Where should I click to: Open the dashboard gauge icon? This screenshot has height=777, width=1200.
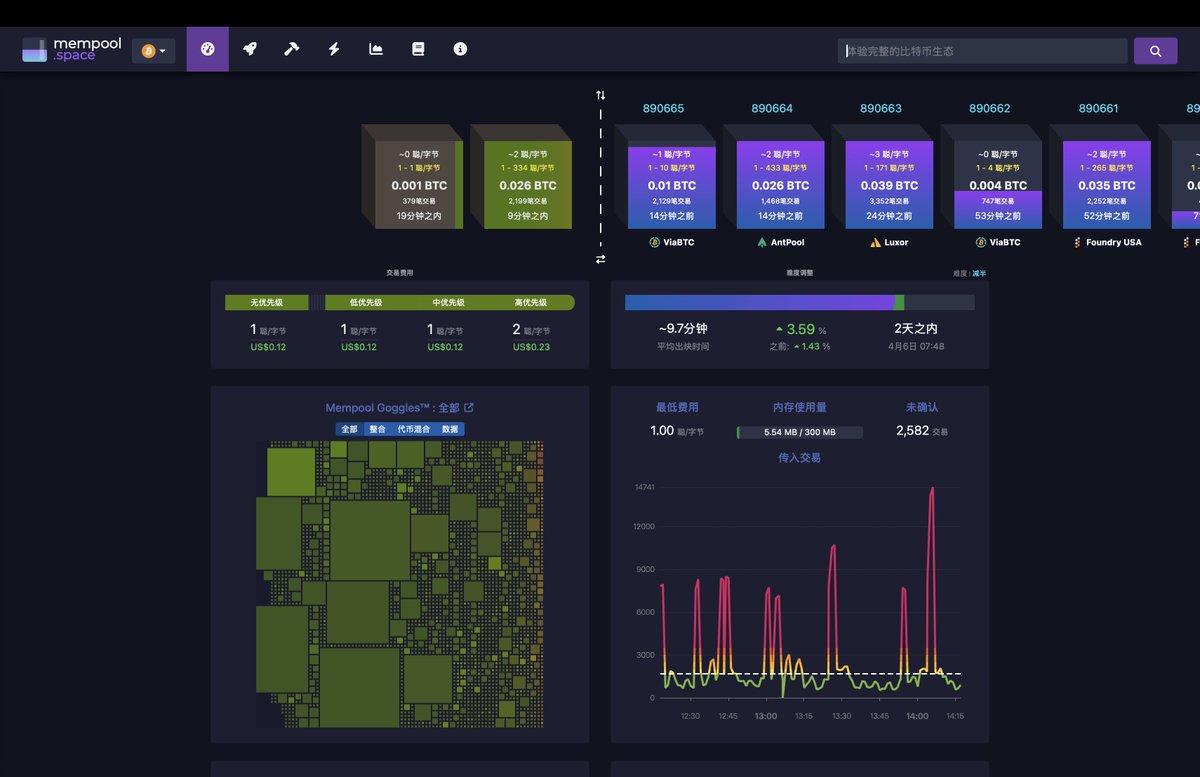[208, 49]
